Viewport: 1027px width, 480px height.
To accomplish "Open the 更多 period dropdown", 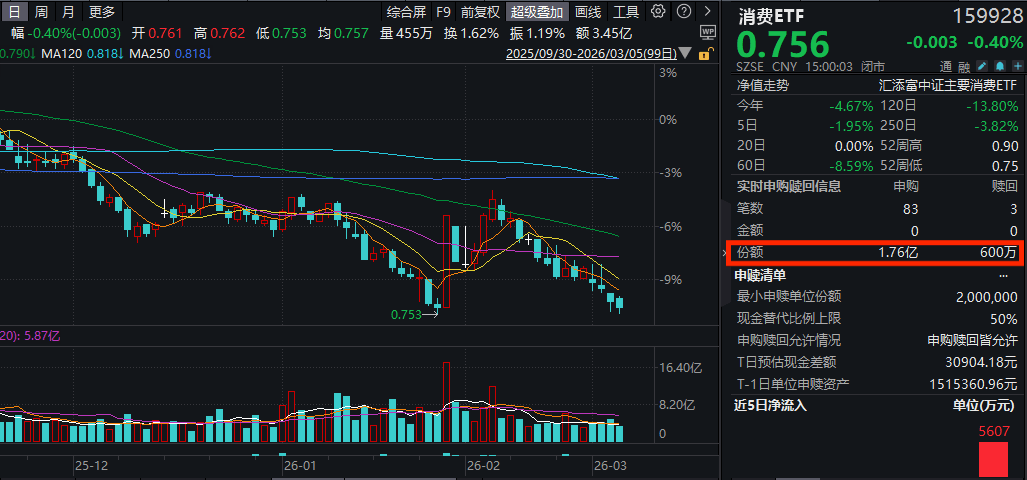I will (x=101, y=12).
